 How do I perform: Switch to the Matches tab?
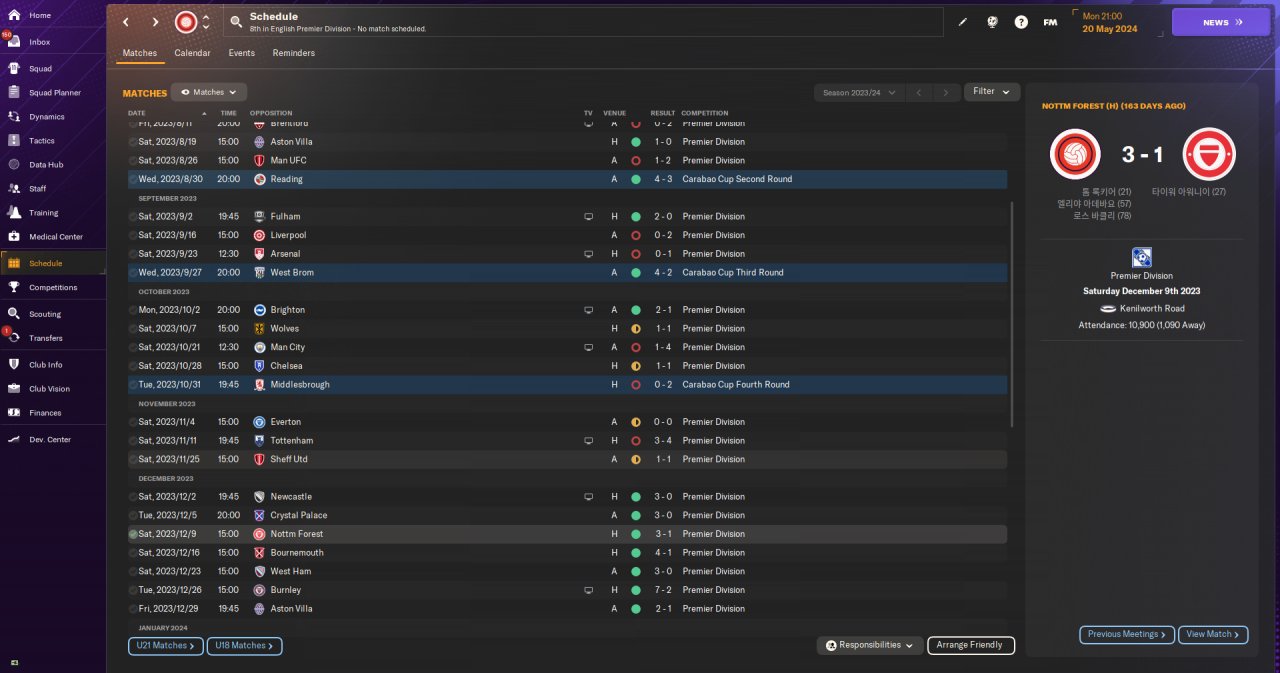click(140, 53)
